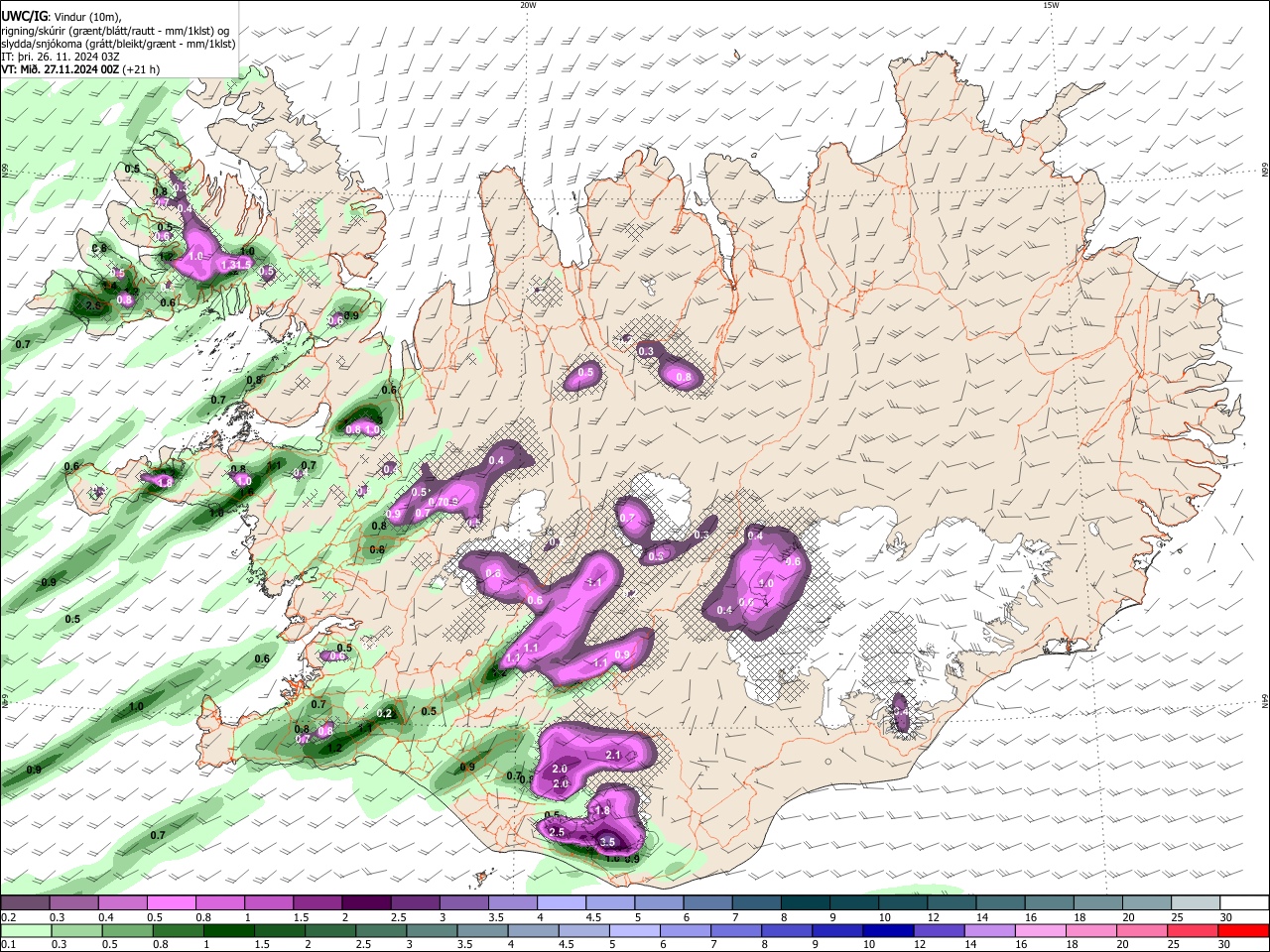
Task: Click the '(+21 h)' forecast offset text
Action: click(x=142, y=69)
